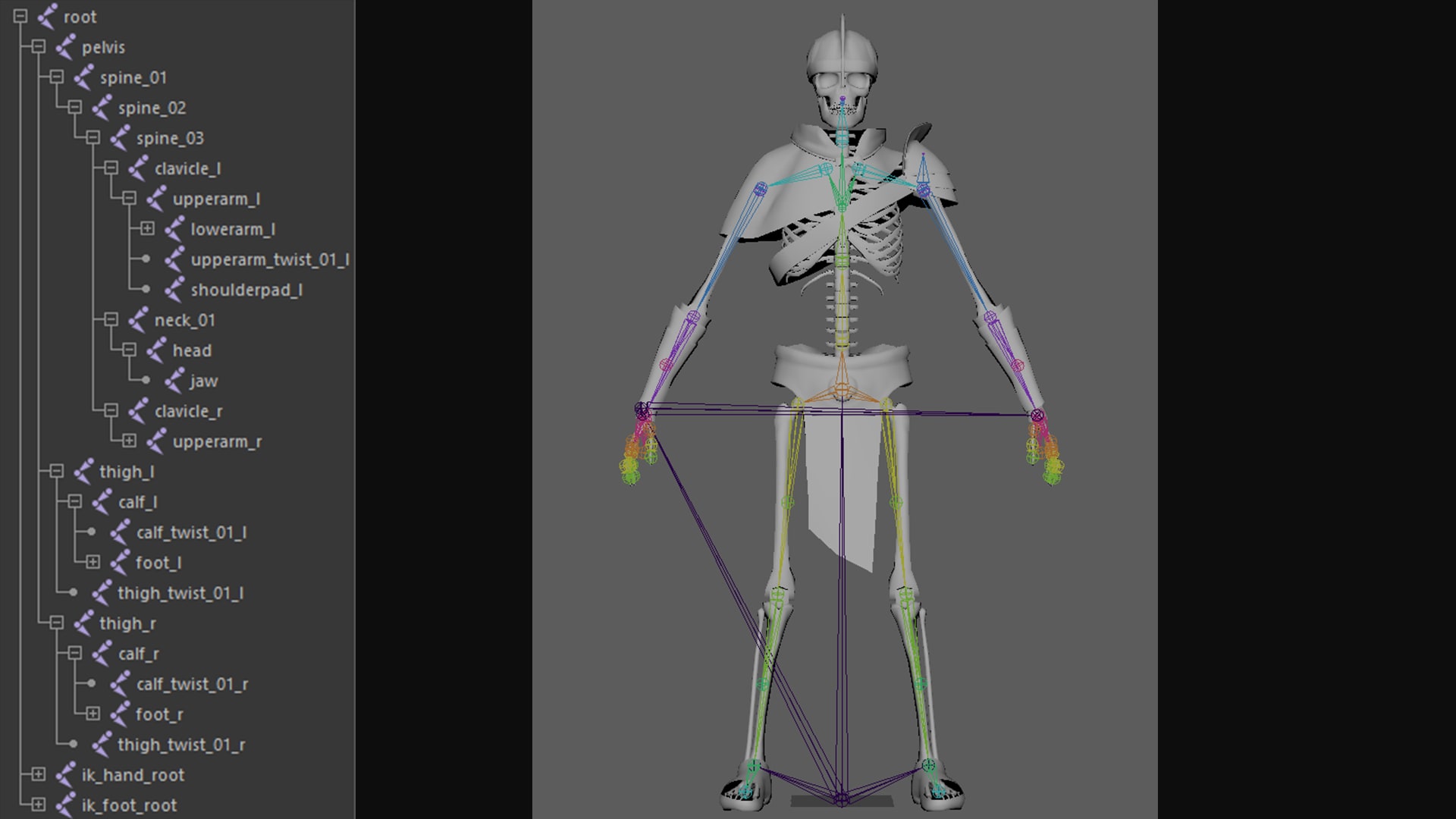Select the head joint in outliner
The height and width of the screenshot is (819, 1456).
(x=192, y=350)
